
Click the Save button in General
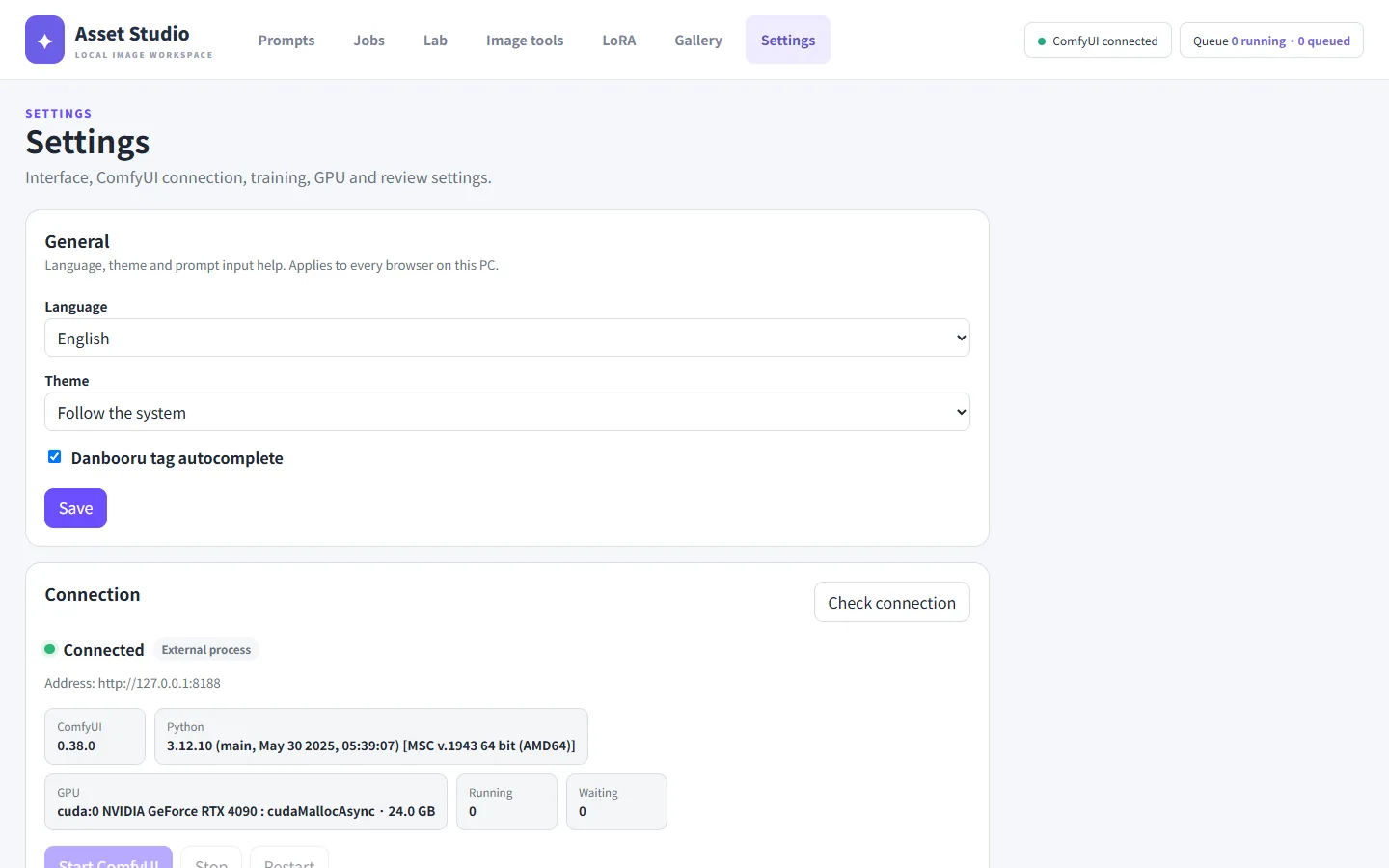pyautogui.click(x=75, y=508)
